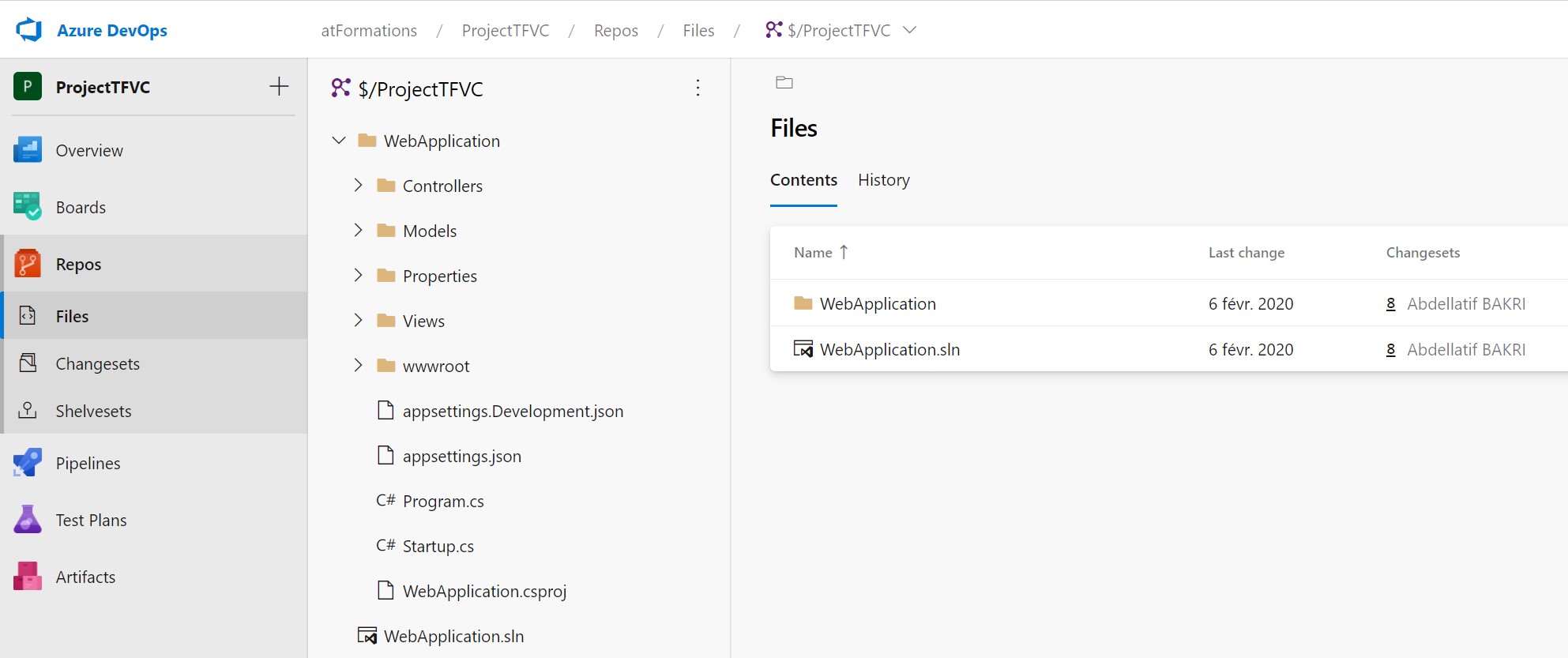Viewport: 1568px width, 658px height.
Task: Click the Files breadcrumb link
Action: [x=698, y=31]
